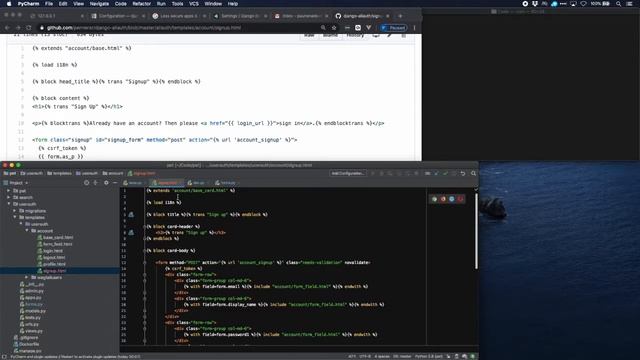Open base_card.html in the project tree
The width and height of the screenshot is (640, 360).
(55, 237)
